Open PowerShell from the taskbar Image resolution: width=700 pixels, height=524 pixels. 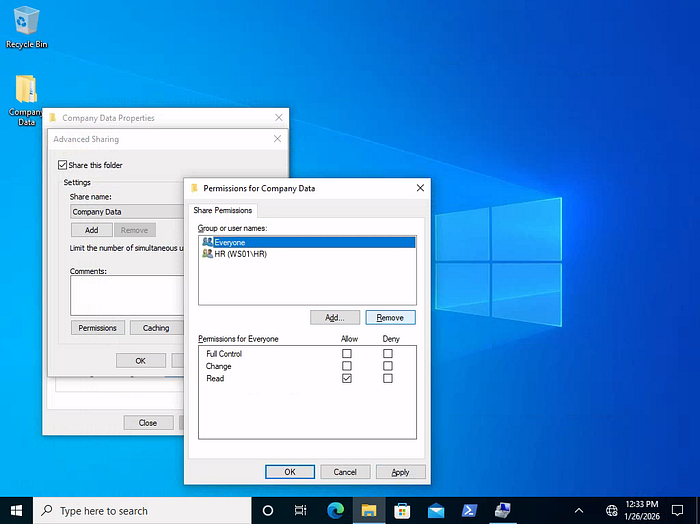469,510
